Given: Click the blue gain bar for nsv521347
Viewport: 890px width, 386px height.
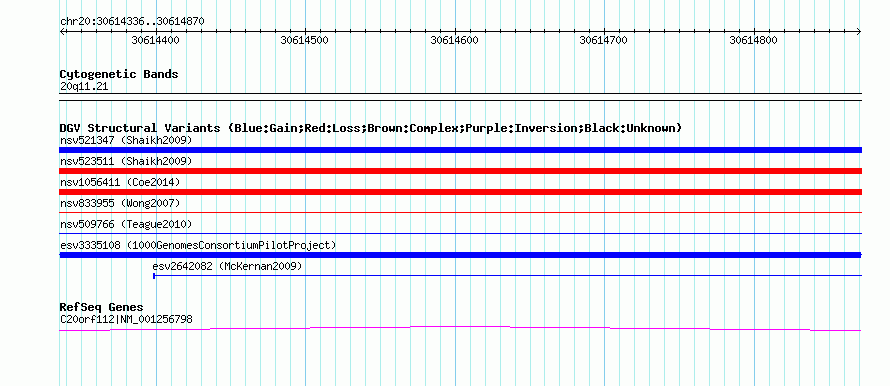Looking at the screenshot, I should point(460,150).
